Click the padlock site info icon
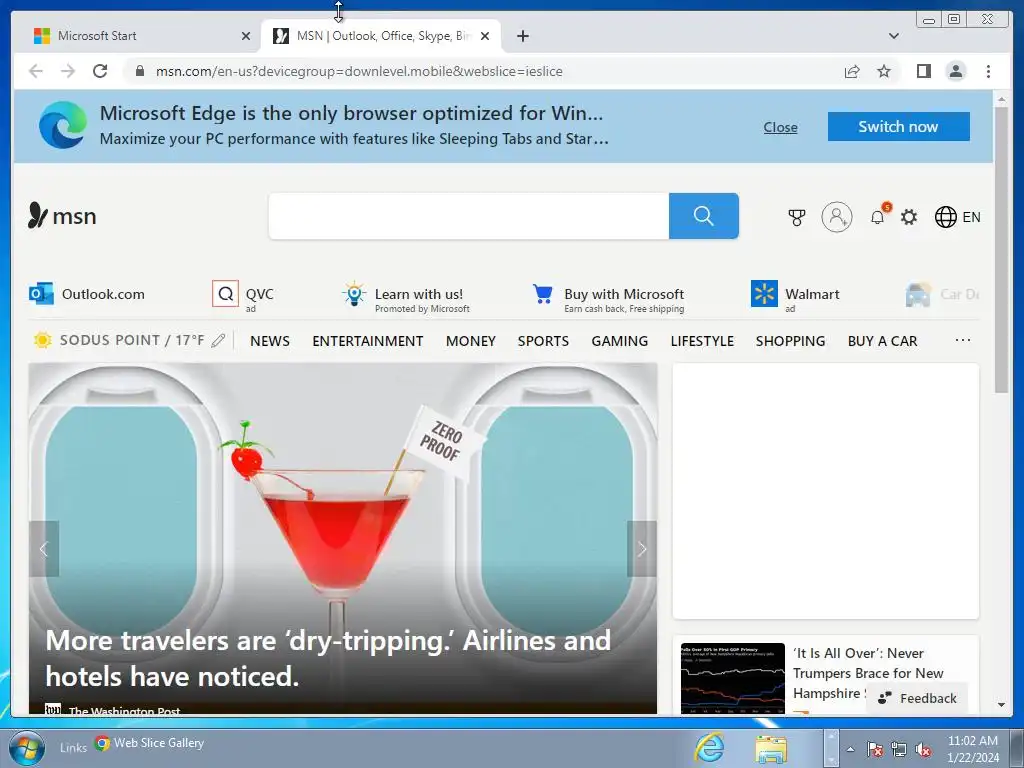 139,71
